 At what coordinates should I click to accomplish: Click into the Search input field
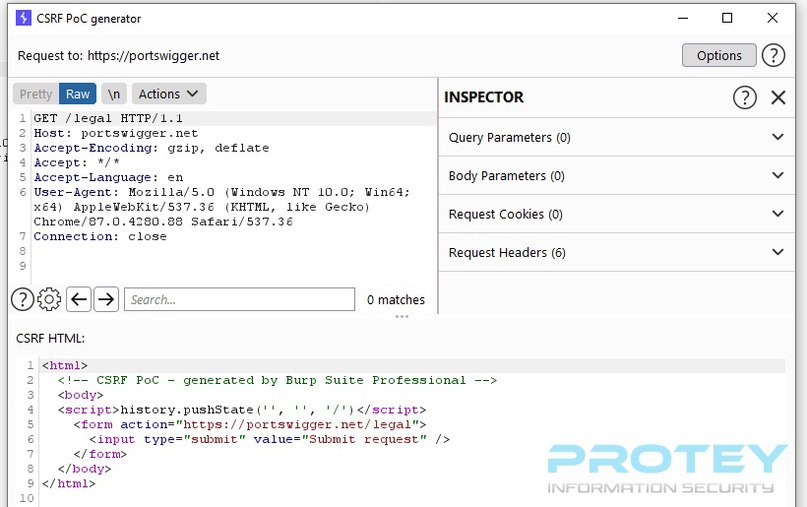click(239, 299)
